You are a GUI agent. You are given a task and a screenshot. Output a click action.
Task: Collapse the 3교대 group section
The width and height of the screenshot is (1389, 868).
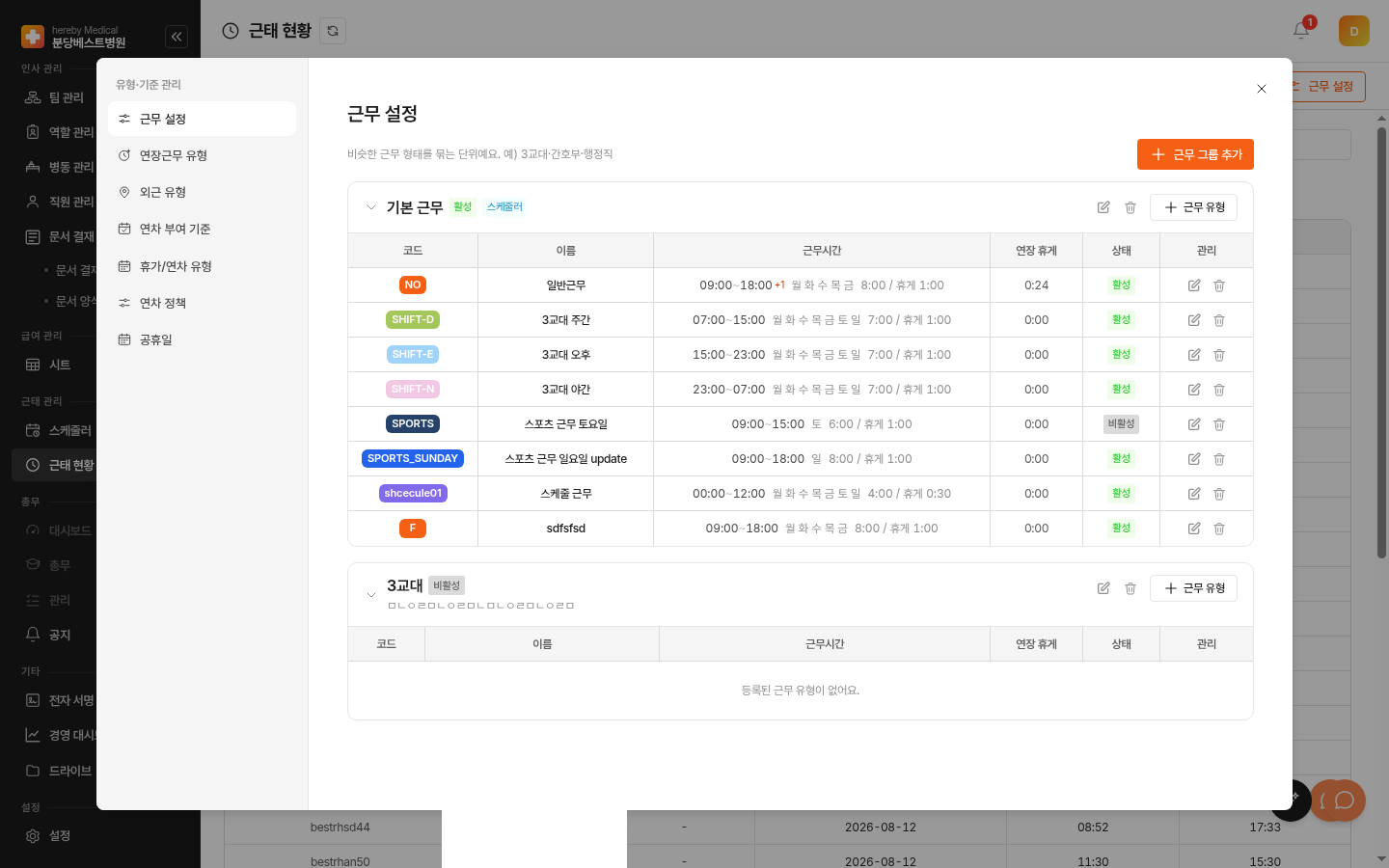[371, 595]
